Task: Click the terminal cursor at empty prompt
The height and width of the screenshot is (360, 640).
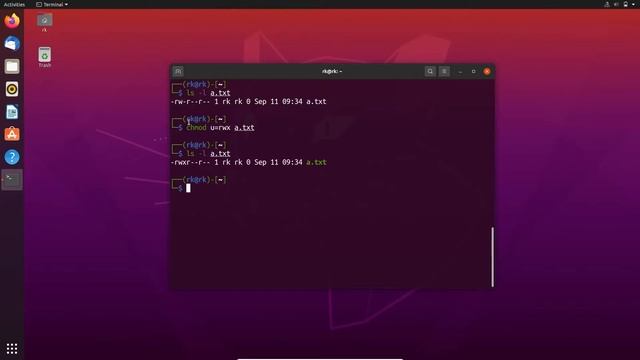Action: point(188,188)
